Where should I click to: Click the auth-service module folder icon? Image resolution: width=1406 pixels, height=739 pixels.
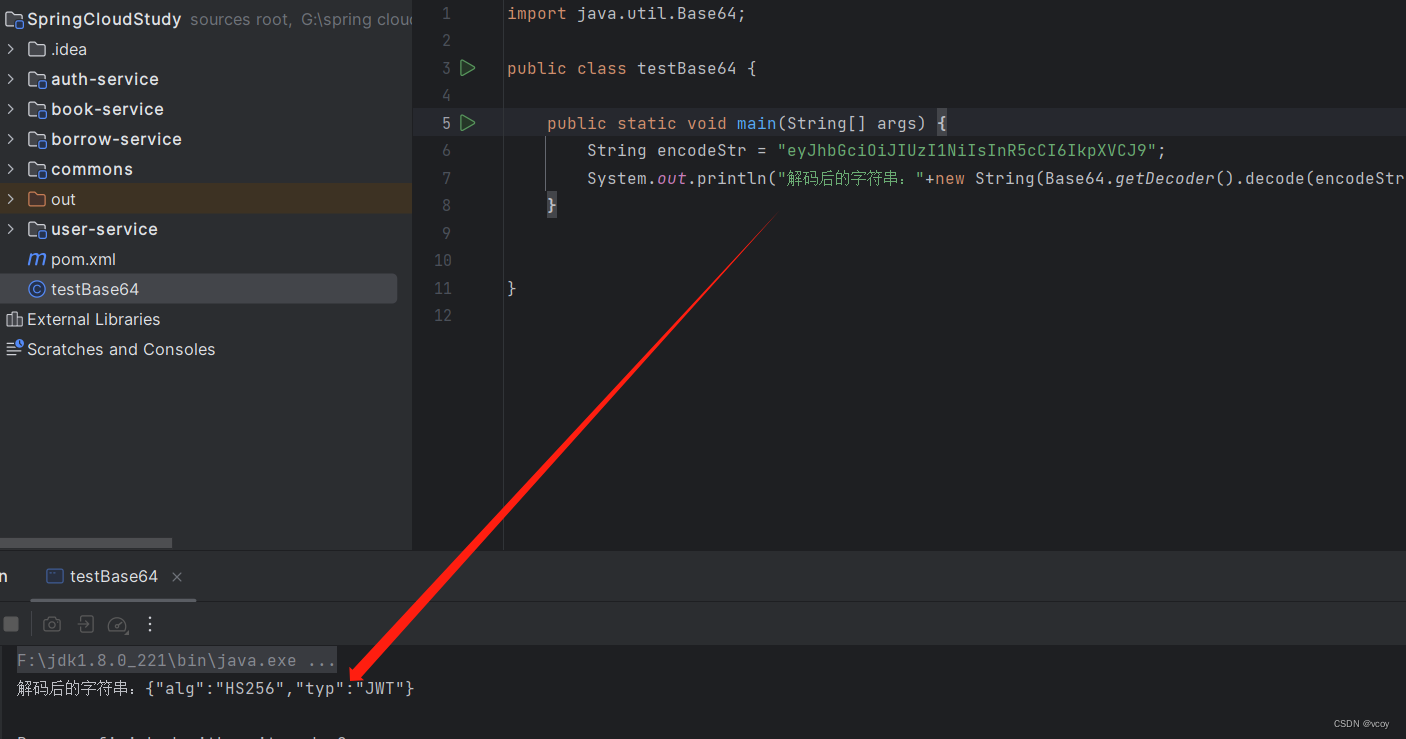click(x=37, y=80)
